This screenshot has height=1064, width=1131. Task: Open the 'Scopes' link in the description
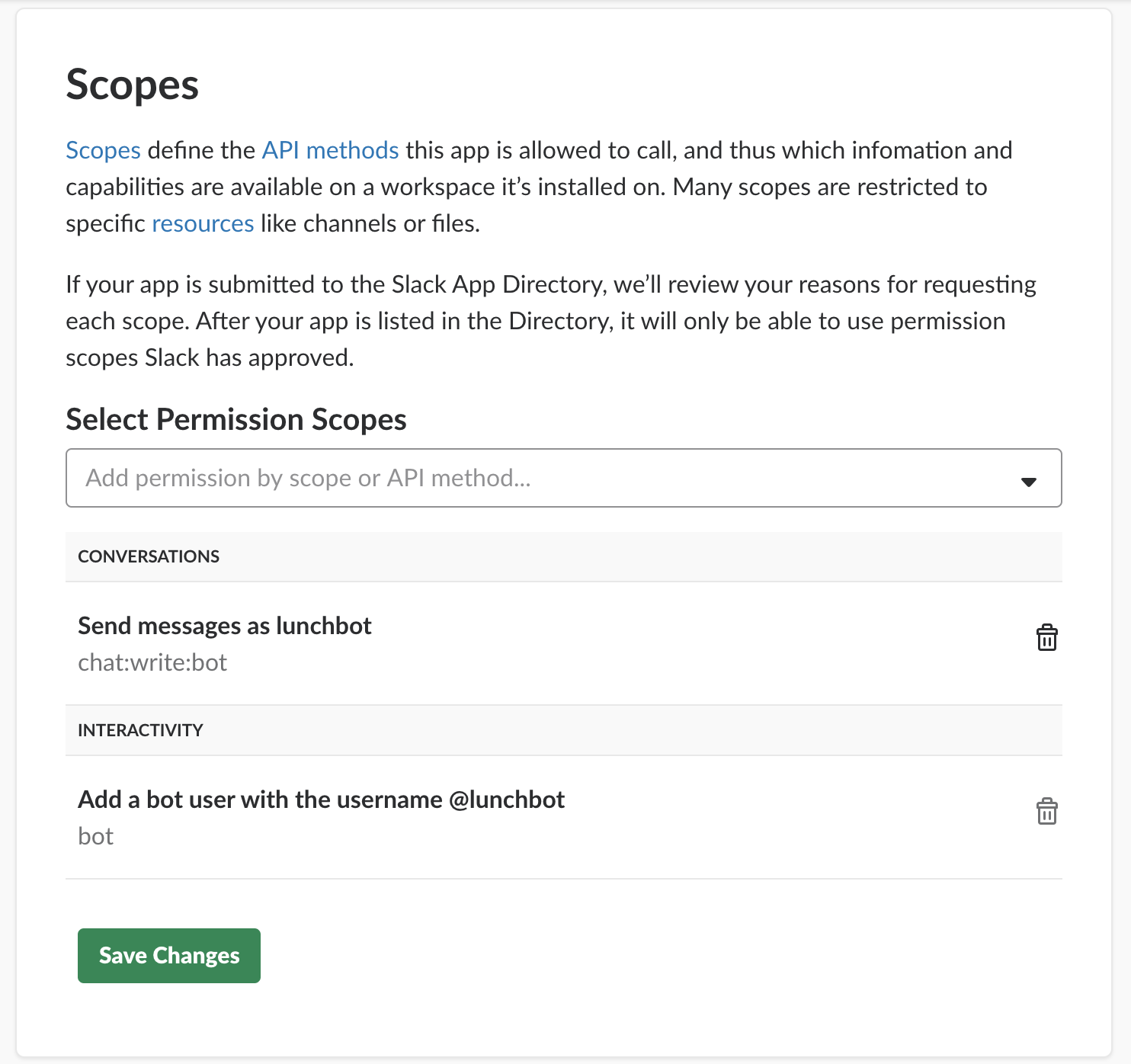[103, 150]
